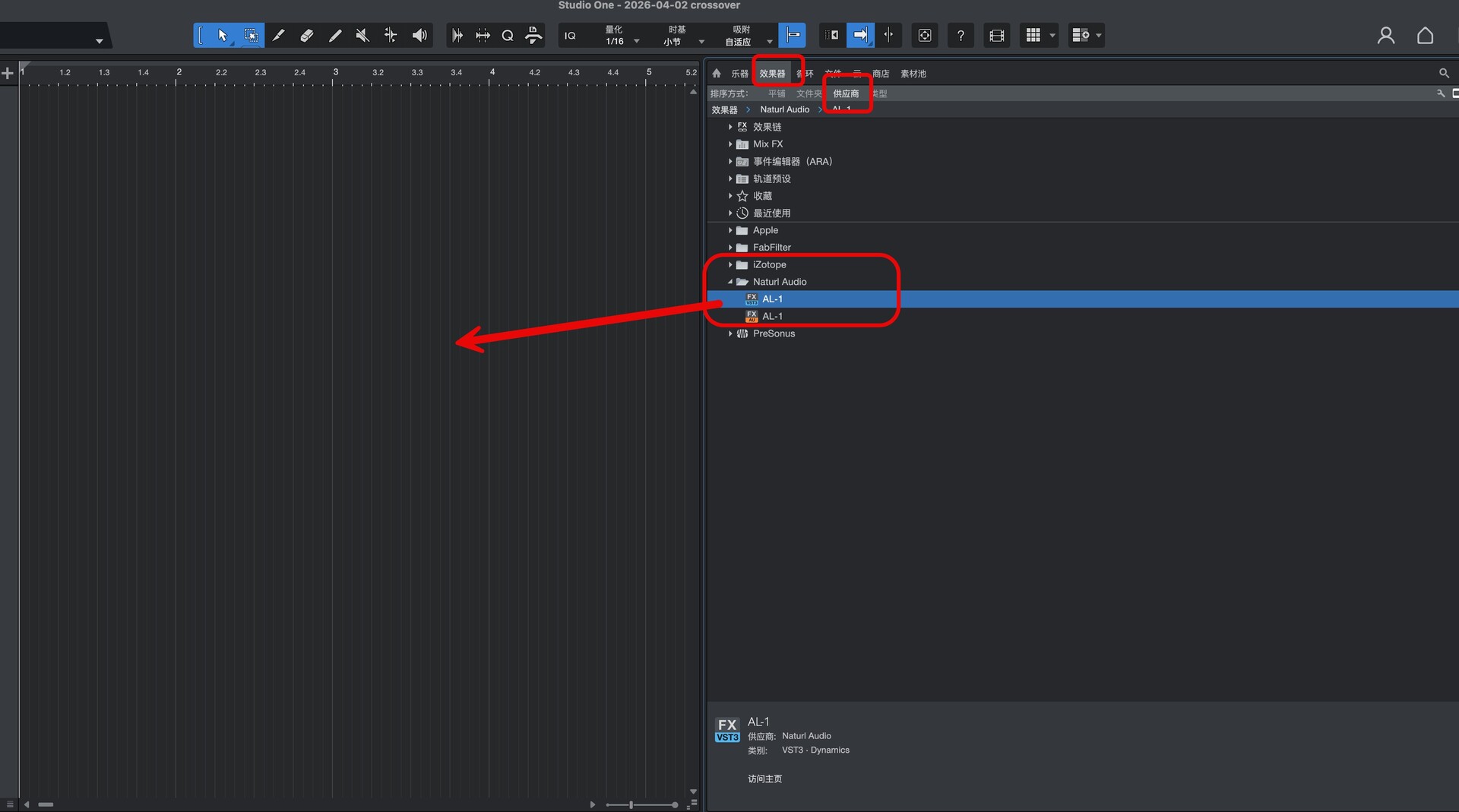This screenshot has height=812, width=1459.
Task: Toggle autoscroll arrow button
Action: [x=860, y=36]
